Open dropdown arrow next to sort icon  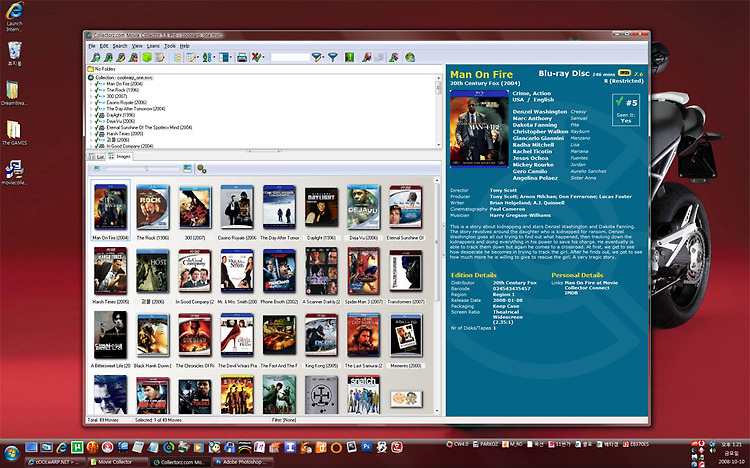click(212, 57)
